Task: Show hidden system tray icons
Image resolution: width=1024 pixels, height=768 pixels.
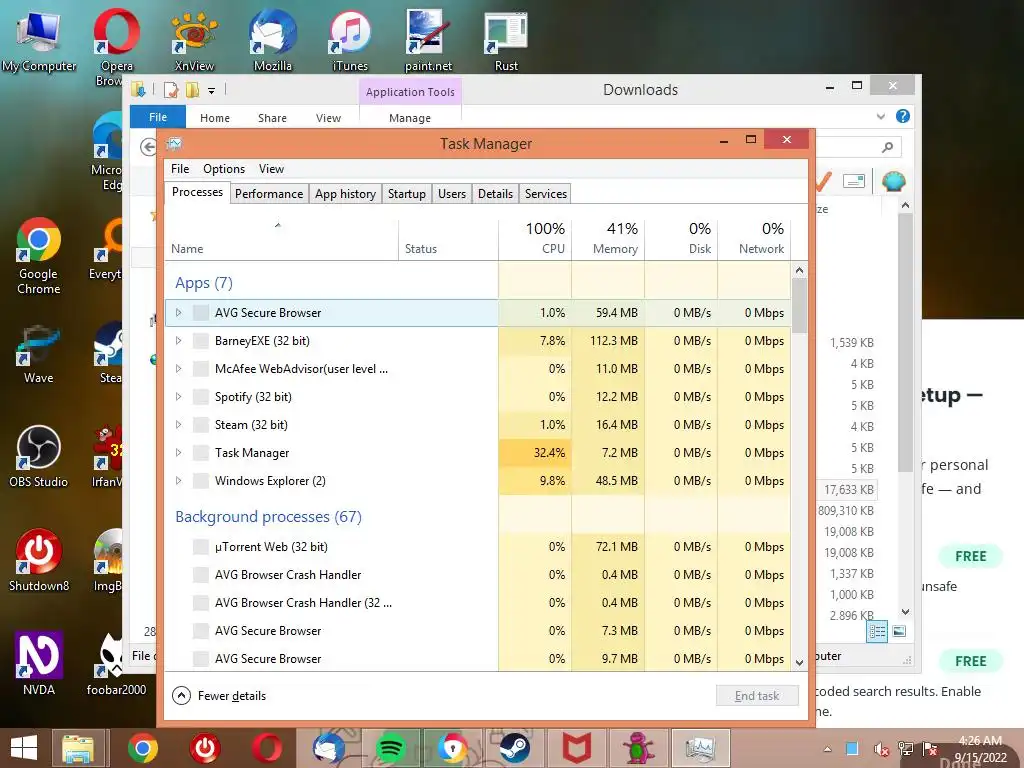Action: (x=827, y=750)
